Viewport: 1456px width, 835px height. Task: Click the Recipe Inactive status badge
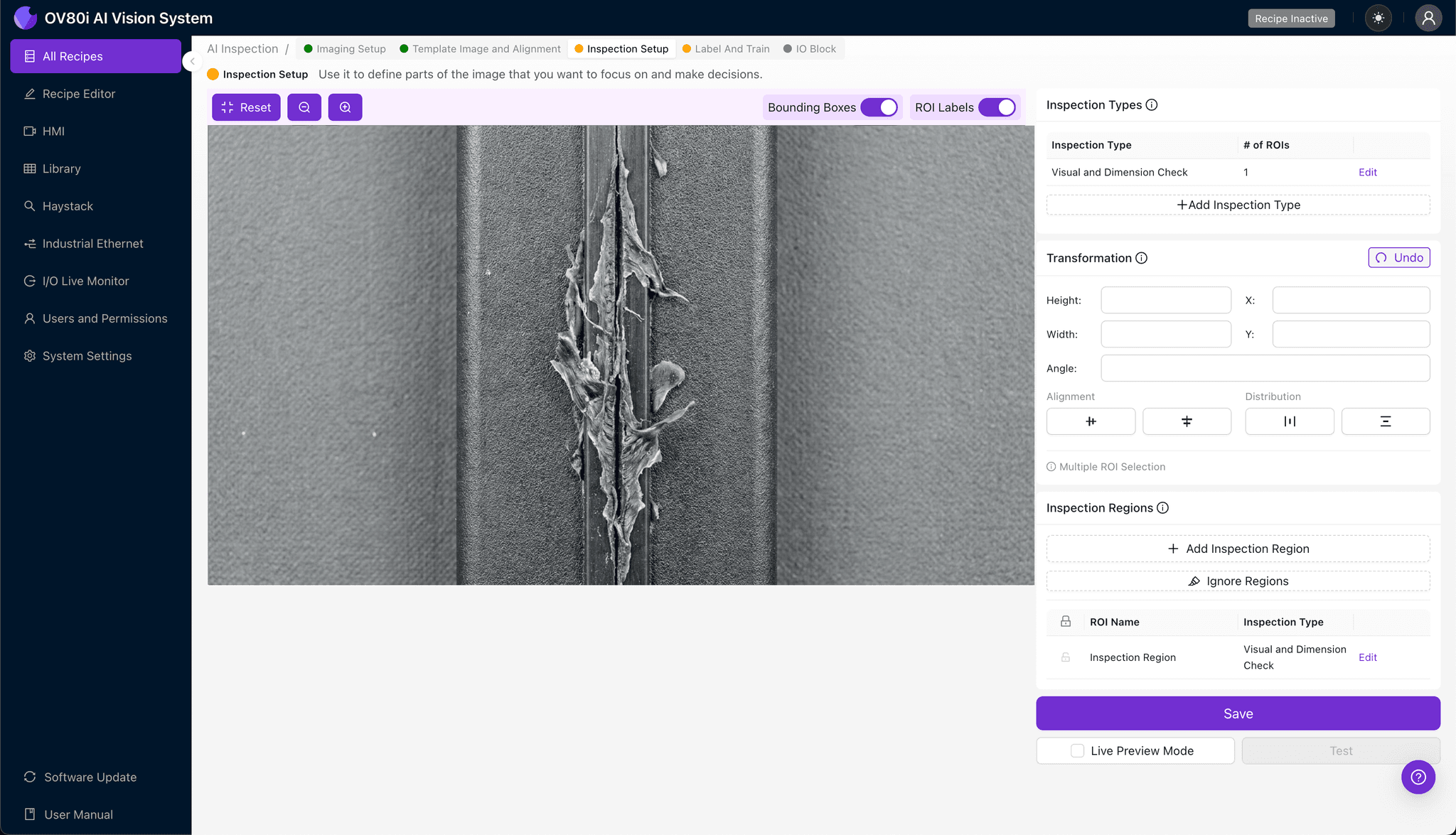coord(1291,18)
